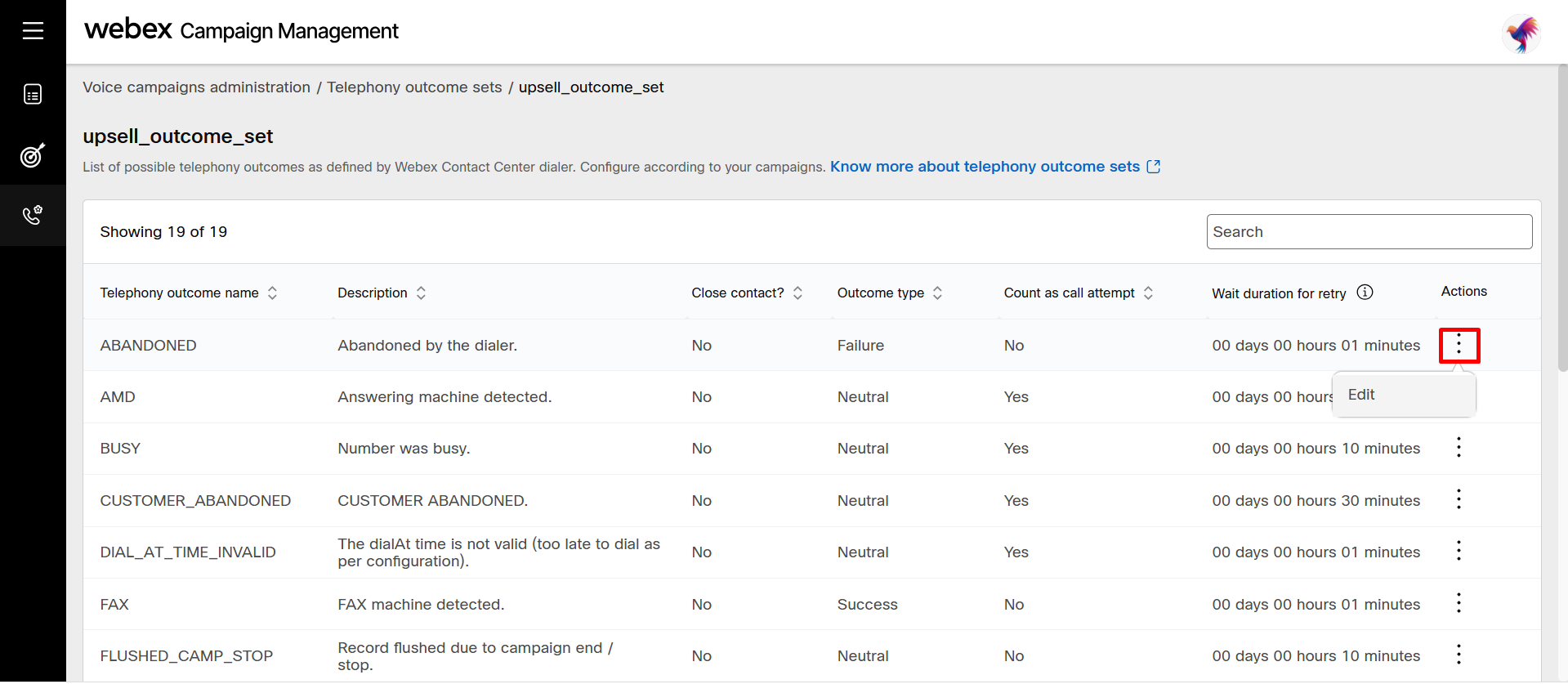Sort by the Close contact? column
Image resolution: width=1568 pixels, height=684 pixels.
click(797, 293)
